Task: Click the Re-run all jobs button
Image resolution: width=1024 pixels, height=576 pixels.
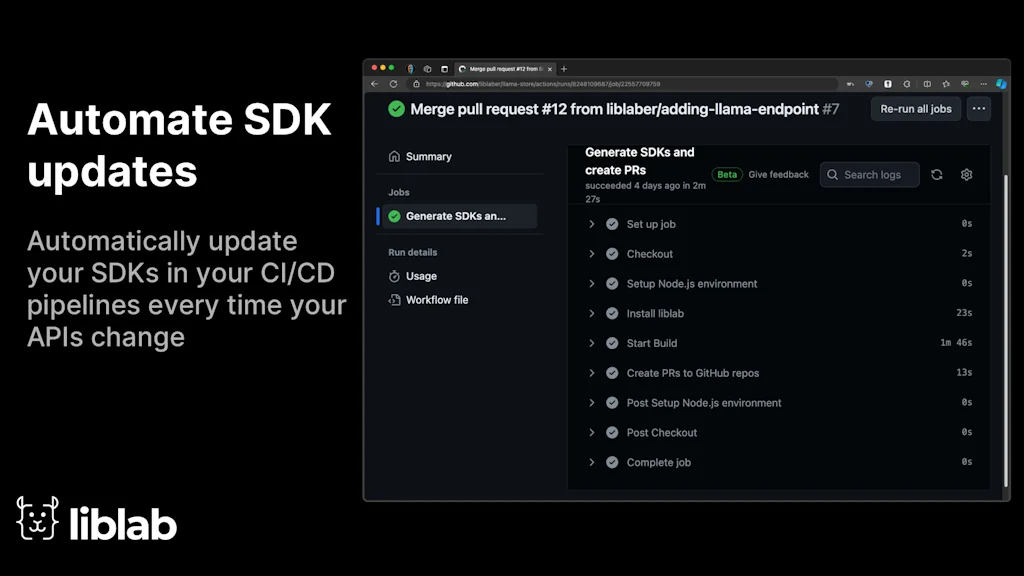Action: pyautogui.click(x=916, y=109)
